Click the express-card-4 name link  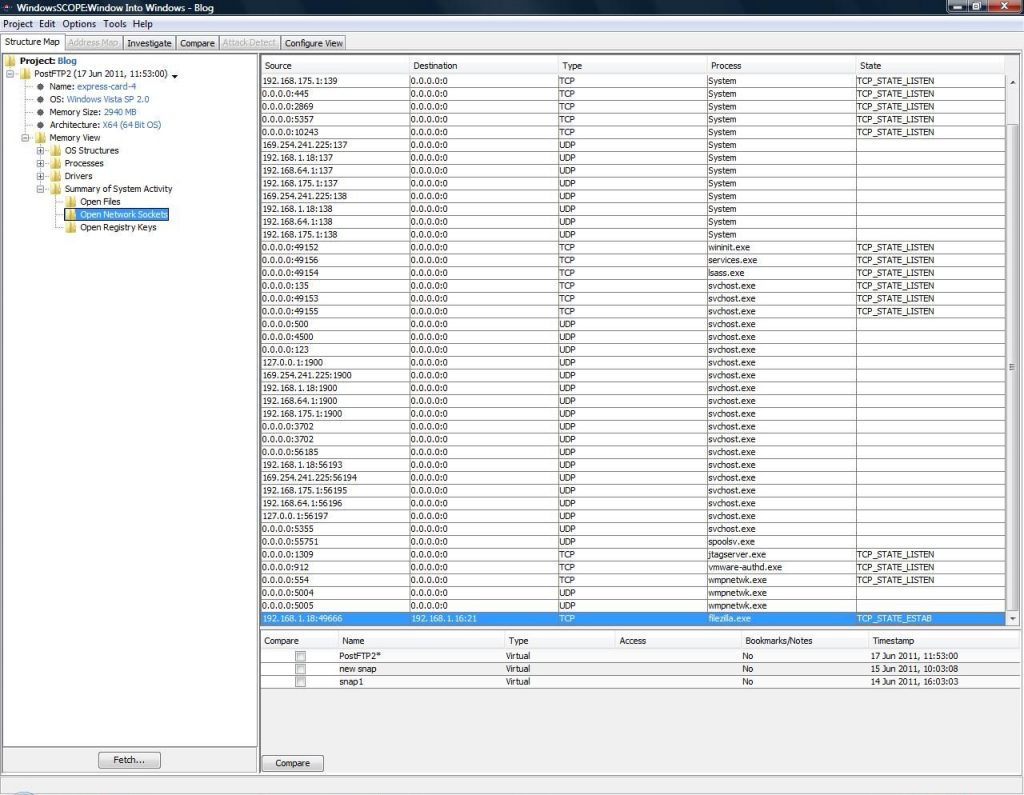[106, 86]
